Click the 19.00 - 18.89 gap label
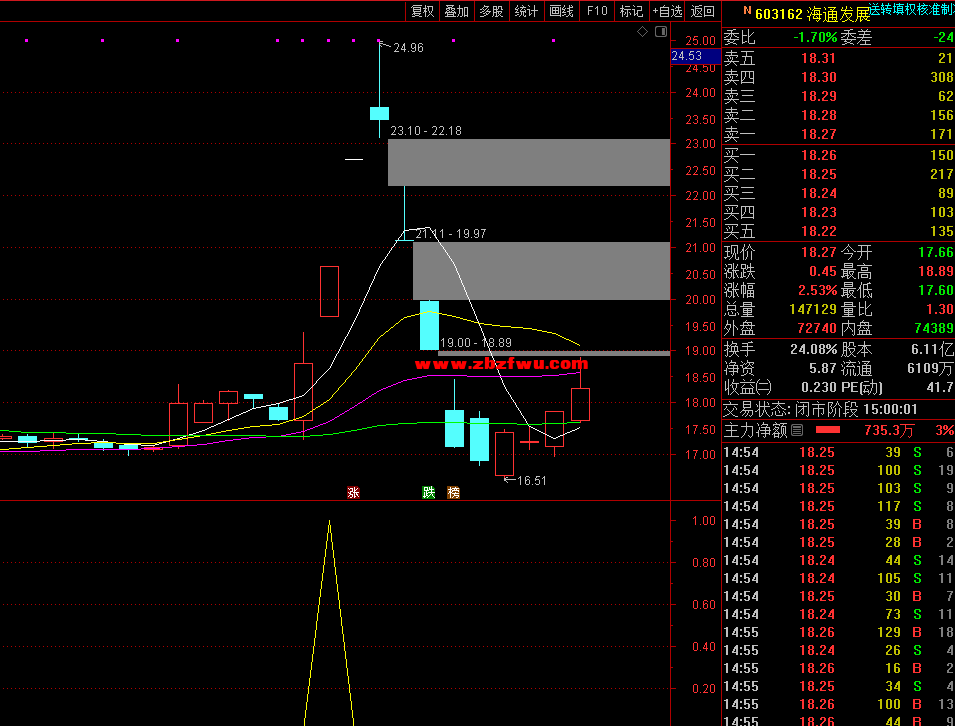Viewport: 955px width, 726px height. pyautogui.click(x=476, y=343)
